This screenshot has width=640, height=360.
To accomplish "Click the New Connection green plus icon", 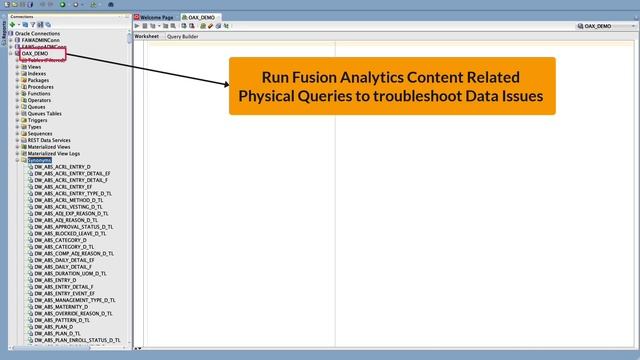I will pos(12,24).
